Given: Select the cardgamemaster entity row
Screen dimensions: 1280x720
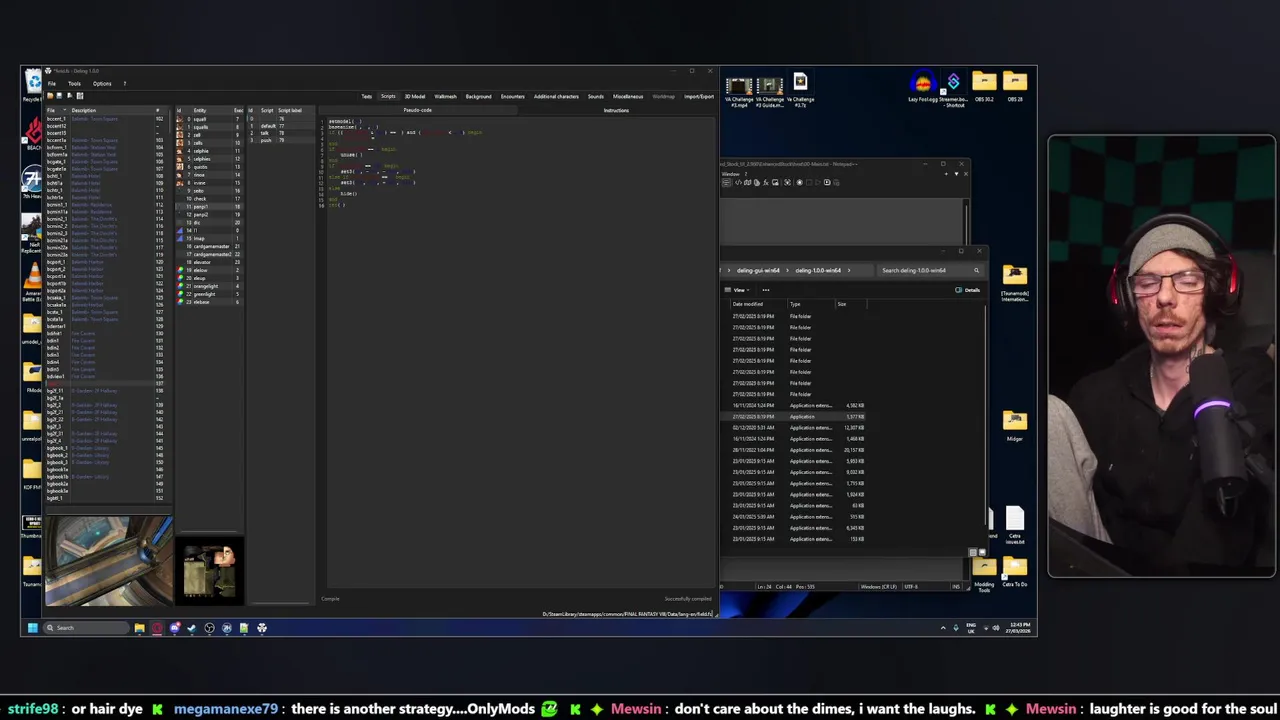Looking at the screenshot, I should [210, 246].
